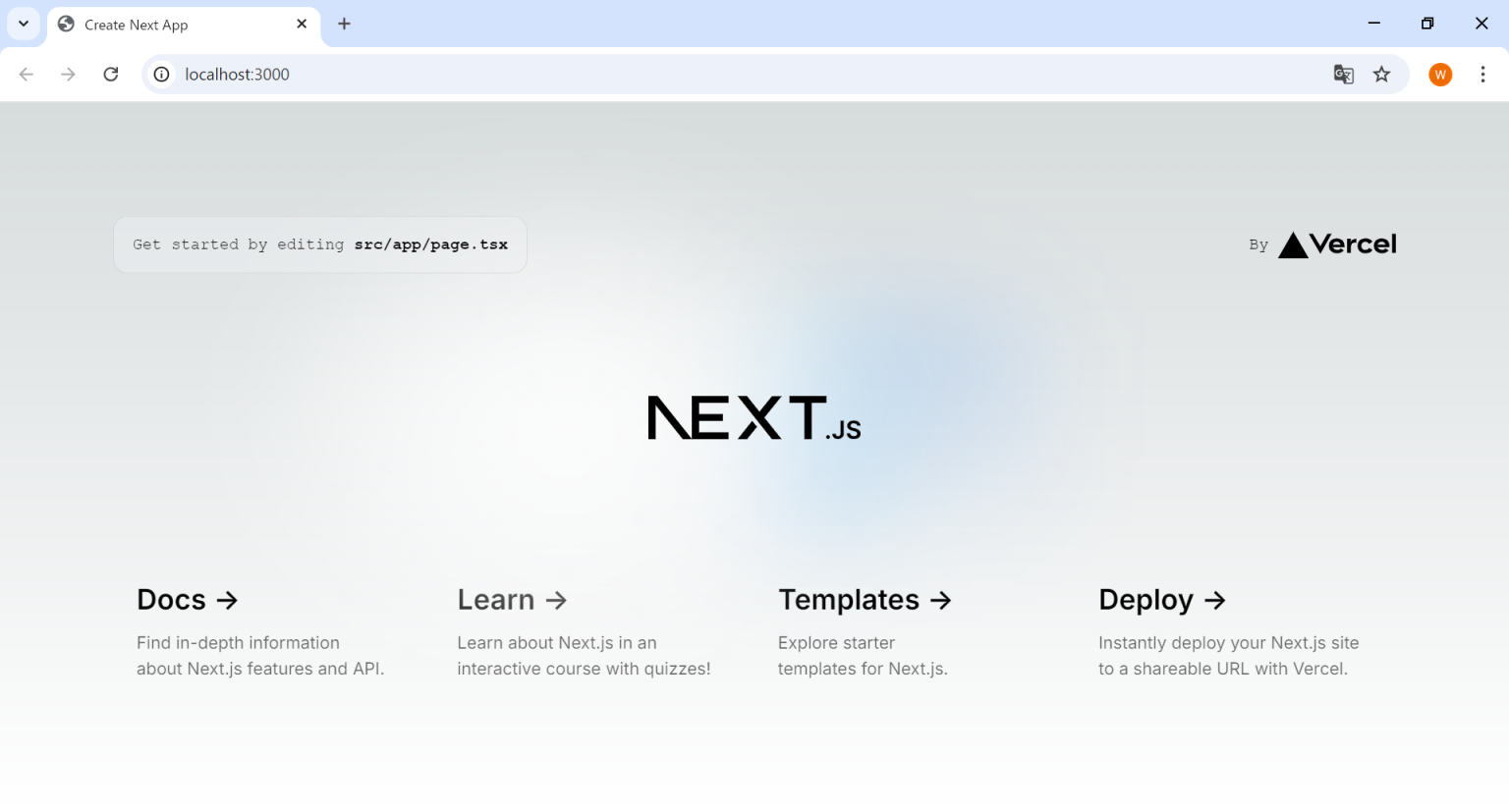Open the Chrome three-dot menu
Viewport: 1509px width, 812px height.
tap(1483, 74)
